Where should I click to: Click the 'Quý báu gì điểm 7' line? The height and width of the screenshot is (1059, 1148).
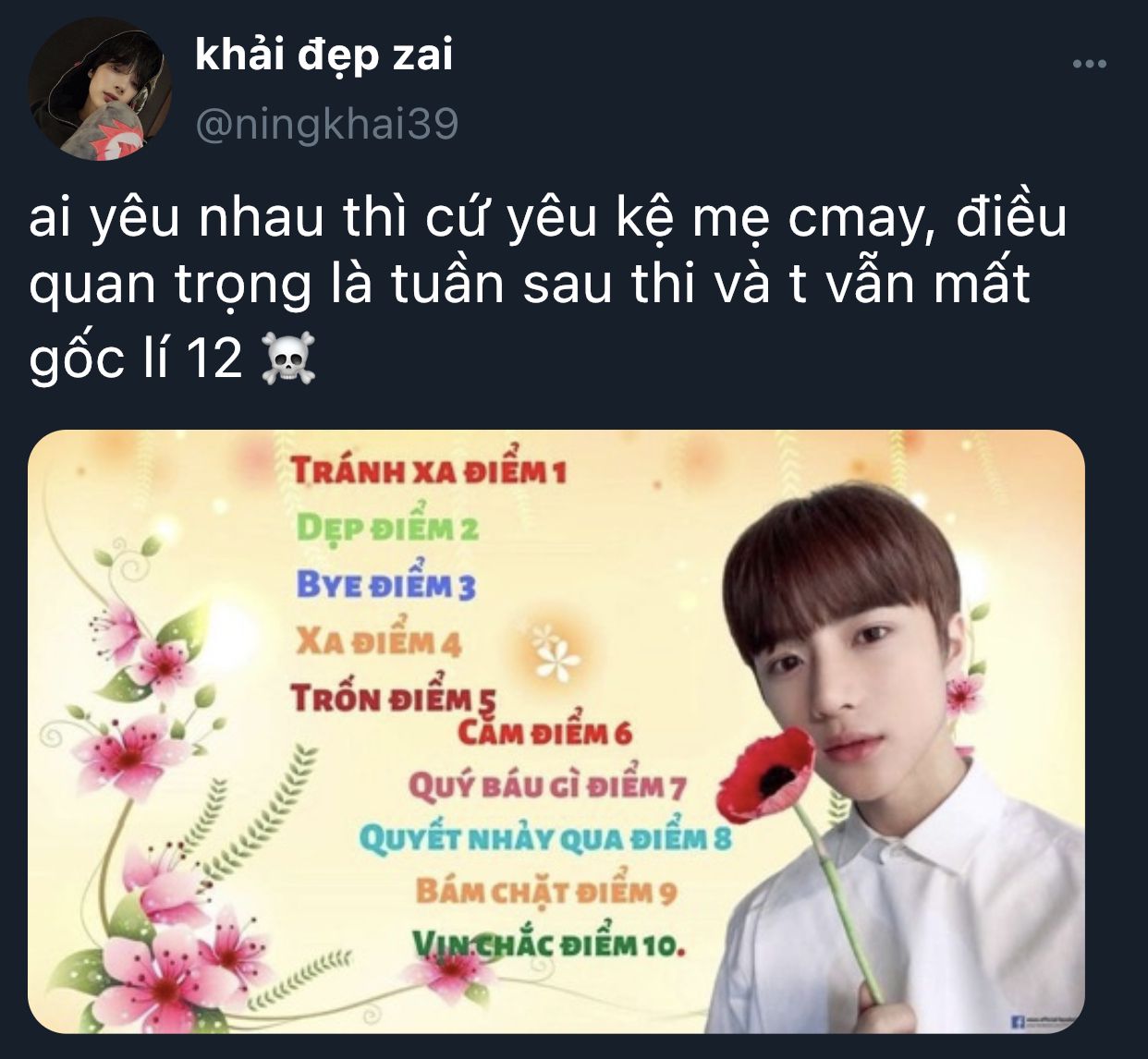548,786
